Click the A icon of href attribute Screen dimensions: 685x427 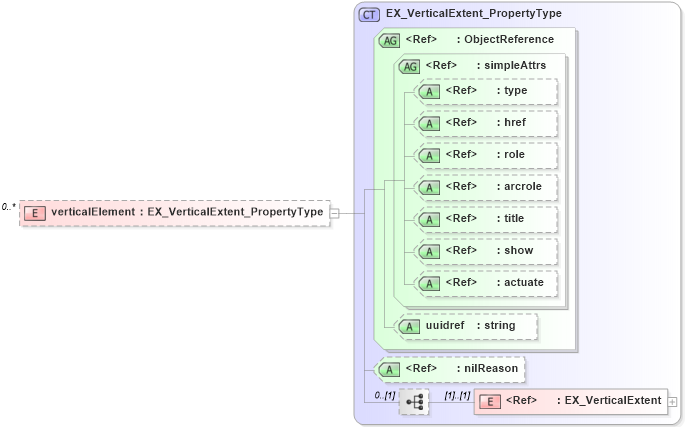tap(429, 124)
